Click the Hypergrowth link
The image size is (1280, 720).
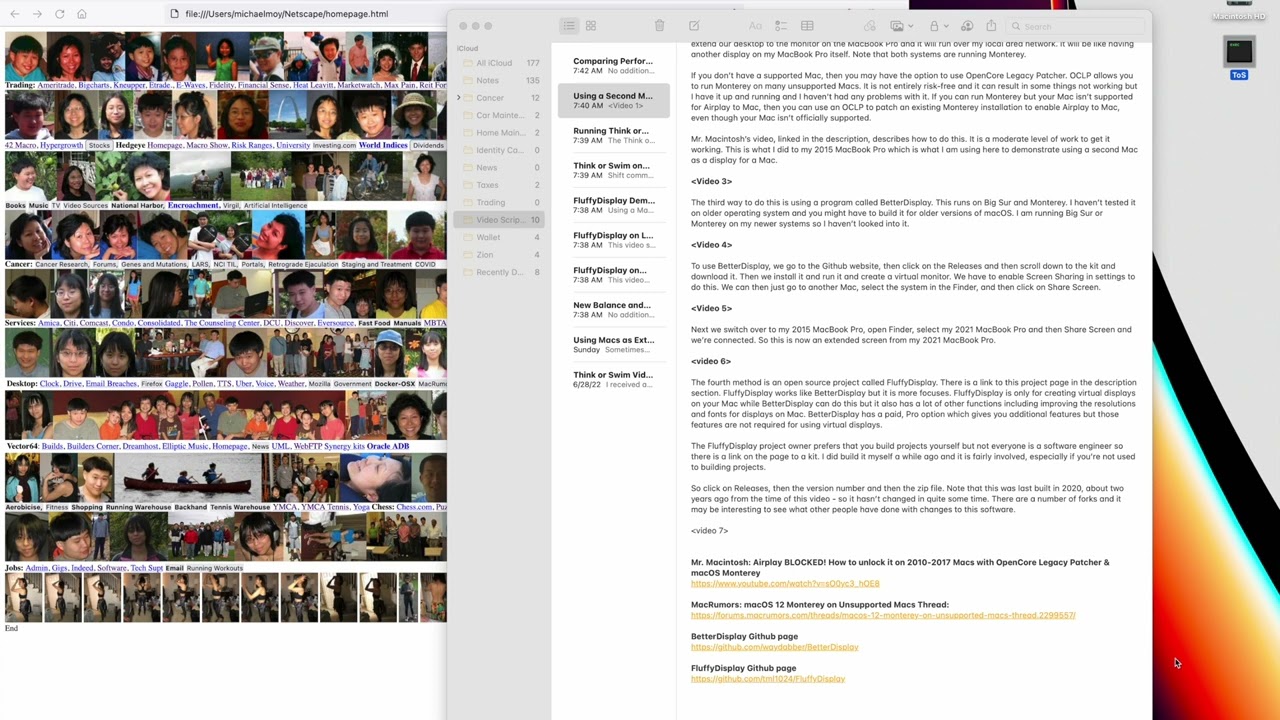click(x=62, y=145)
